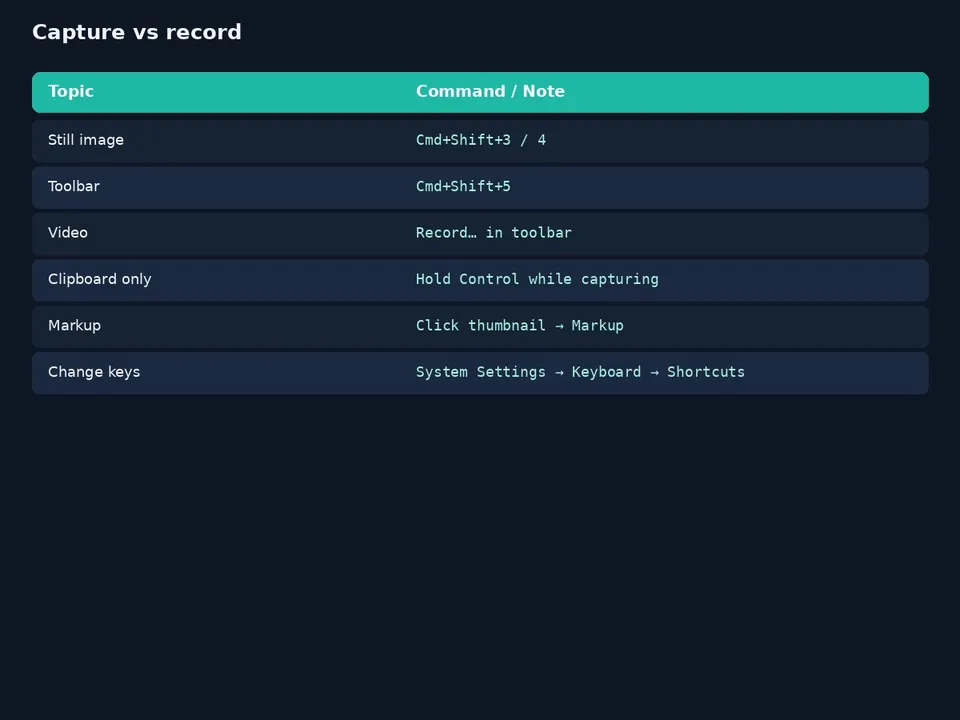Select 'System Settings → Keyboard → Shortcuts' text

580,372
